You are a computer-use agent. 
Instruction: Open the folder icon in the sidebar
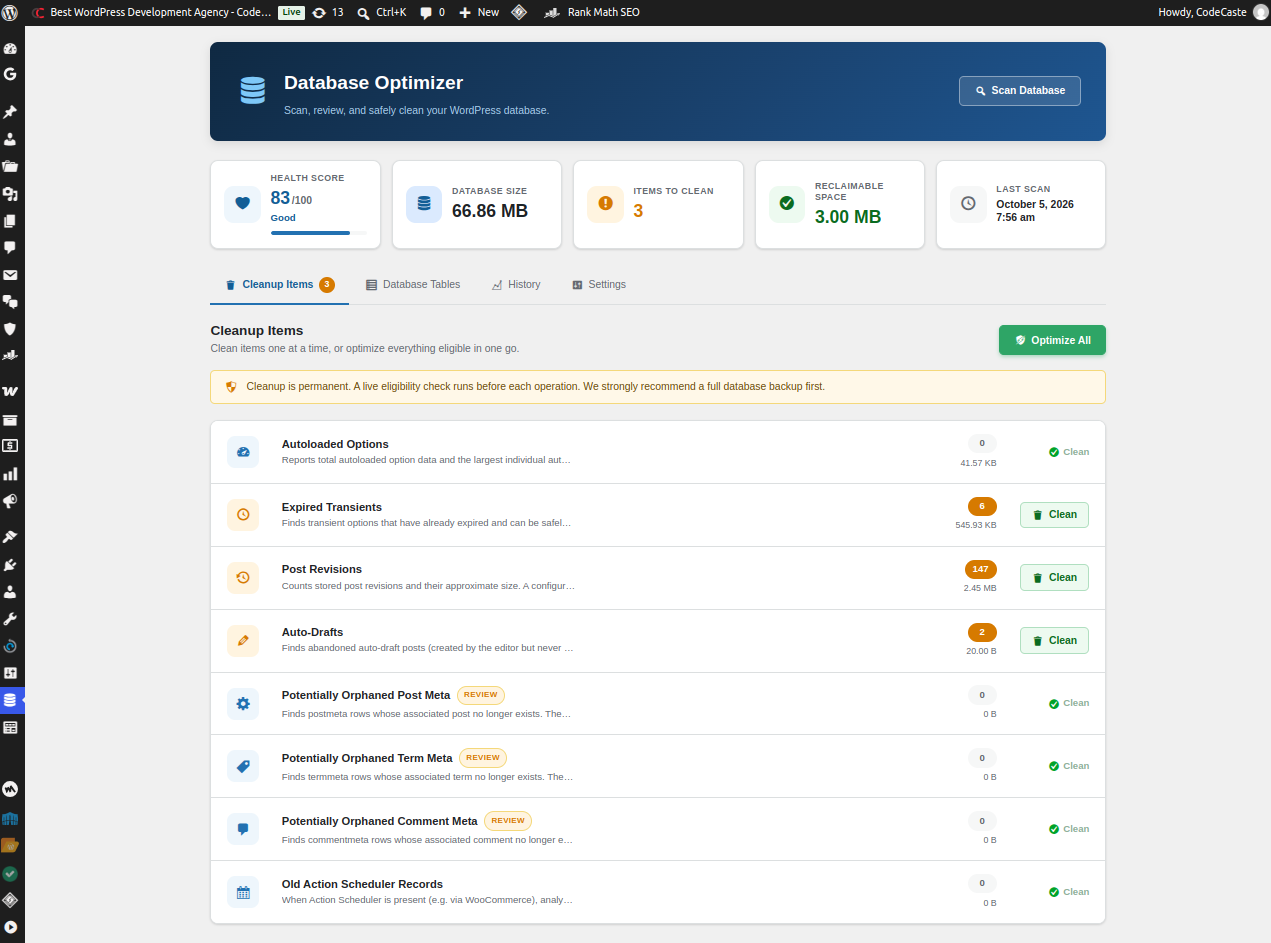tap(10, 167)
